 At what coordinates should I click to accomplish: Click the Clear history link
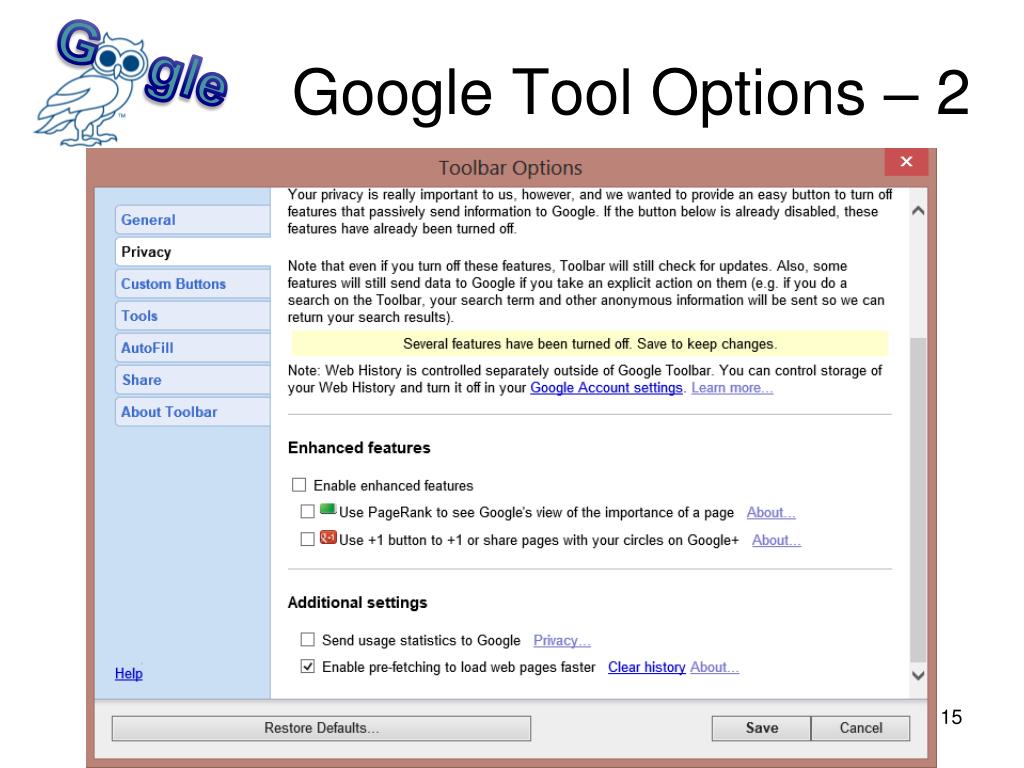647,667
